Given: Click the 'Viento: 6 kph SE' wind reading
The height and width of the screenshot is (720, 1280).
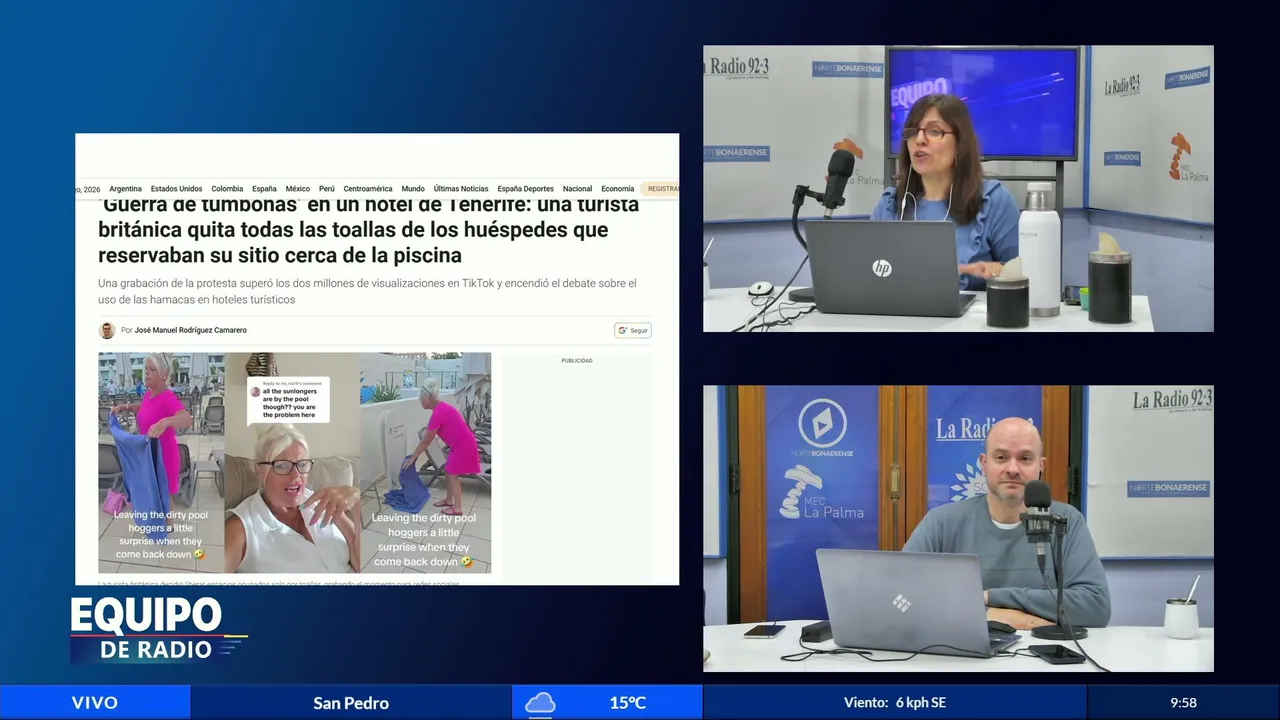Looking at the screenshot, I should pyautogui.click(x=895, y=703).
